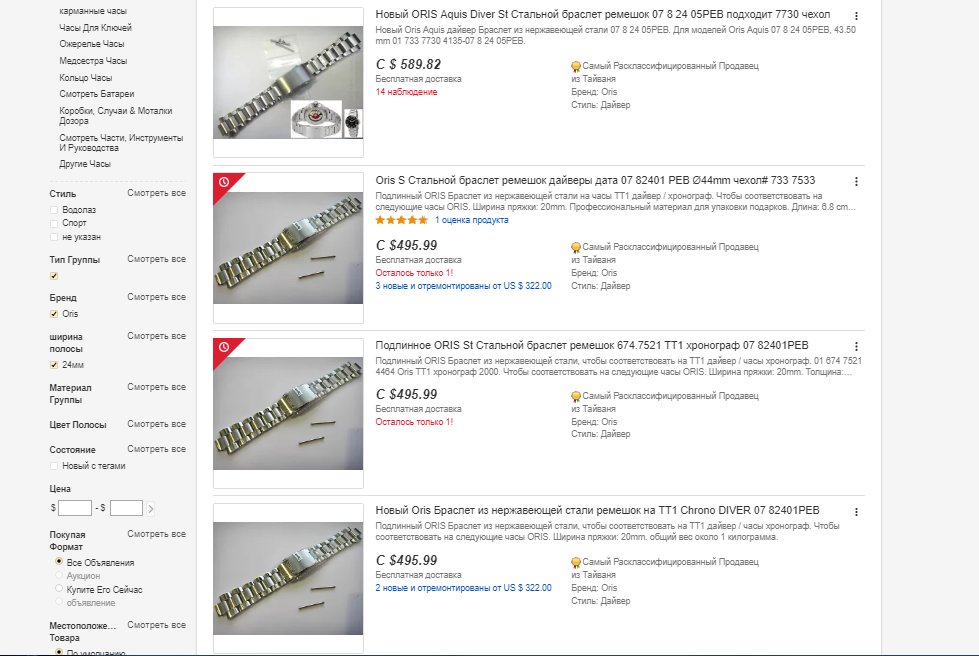This screenshot has height=656, width=979.
Task: Expand "Смотреть все" for the Стиль filter
Action: click(x=156, y=193)
